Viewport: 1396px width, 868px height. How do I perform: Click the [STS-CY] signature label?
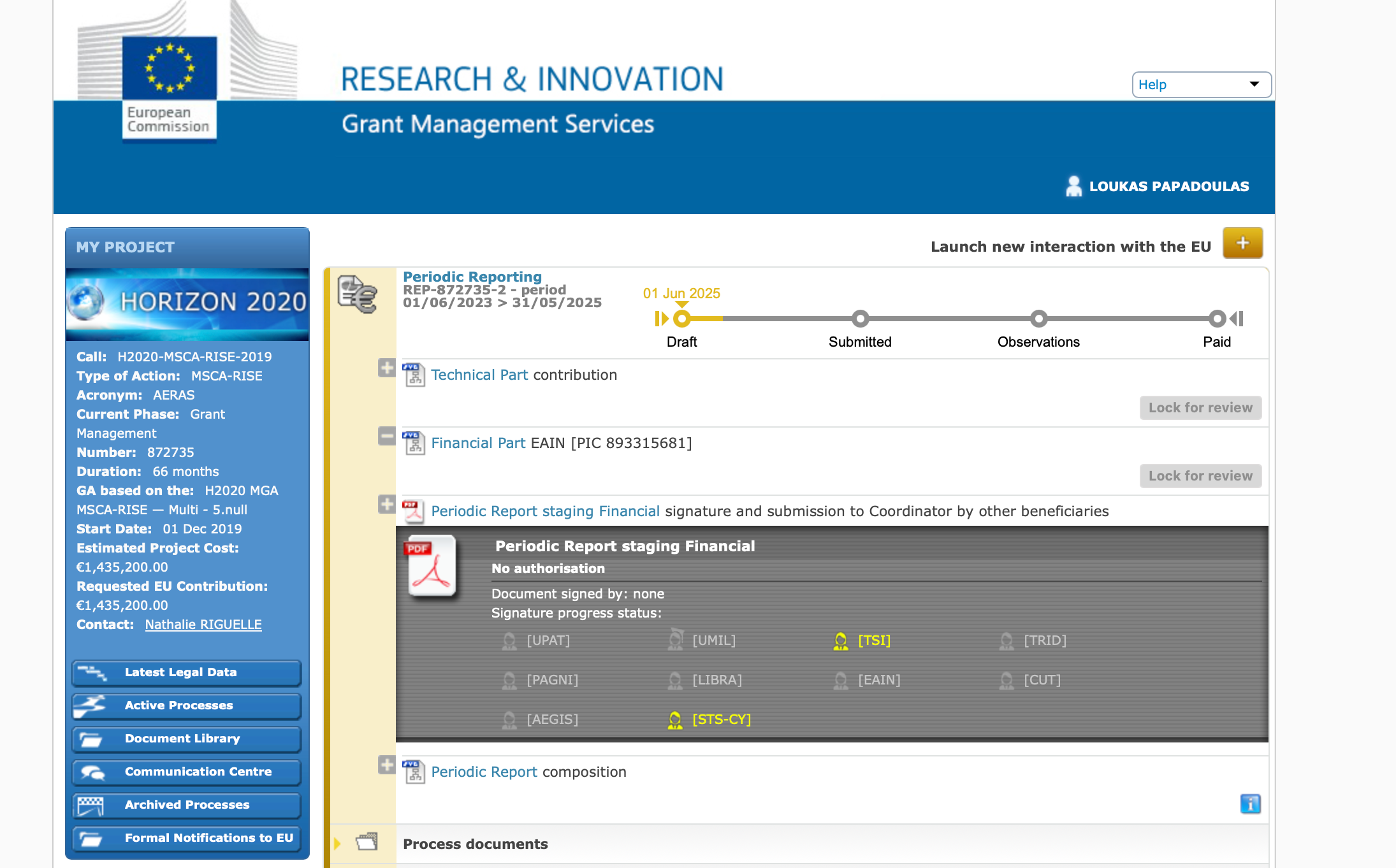(x=722, y=719)
